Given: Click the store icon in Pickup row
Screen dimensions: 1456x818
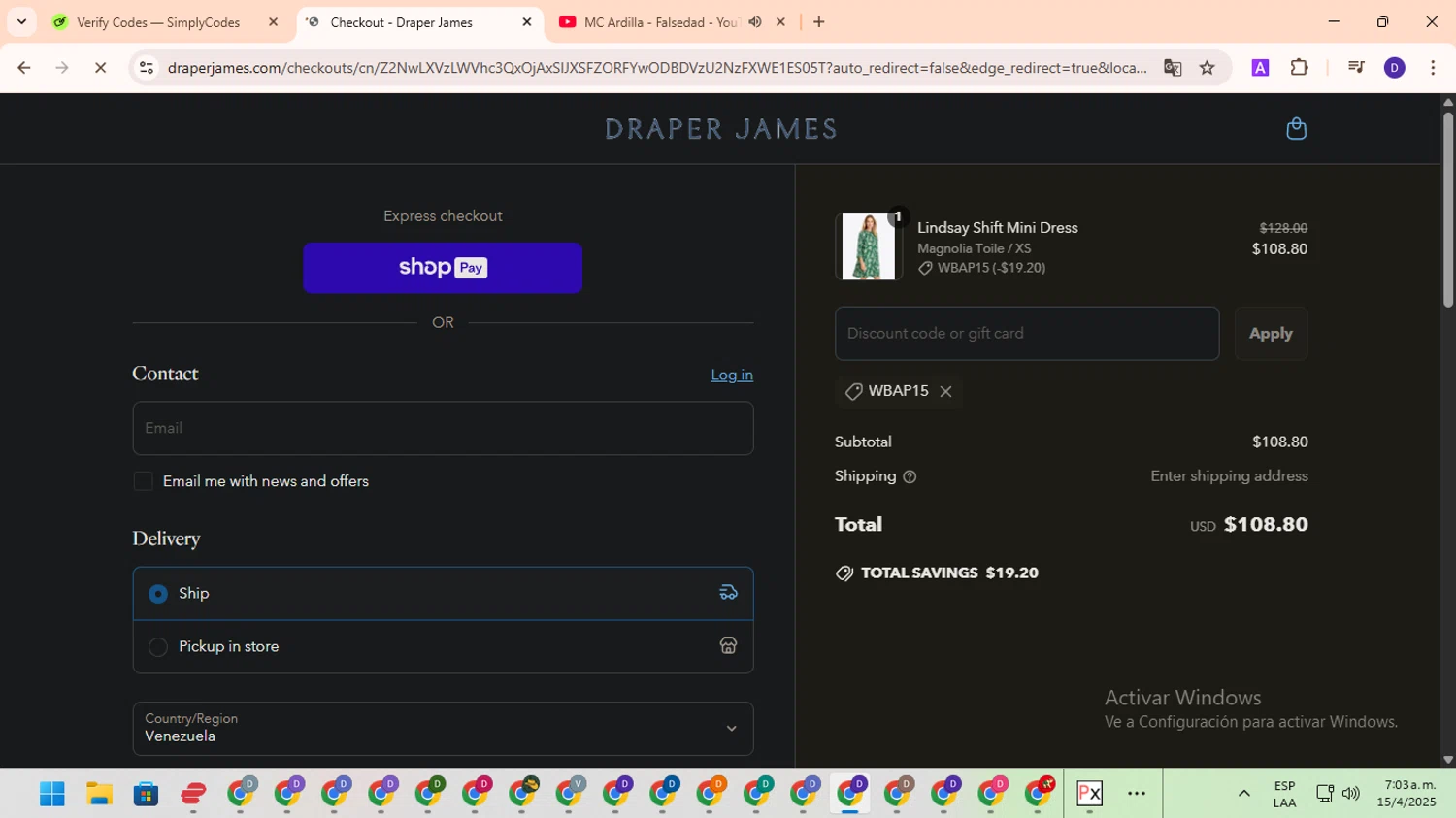Looking at the screenshot, I should tap(728, 646).
